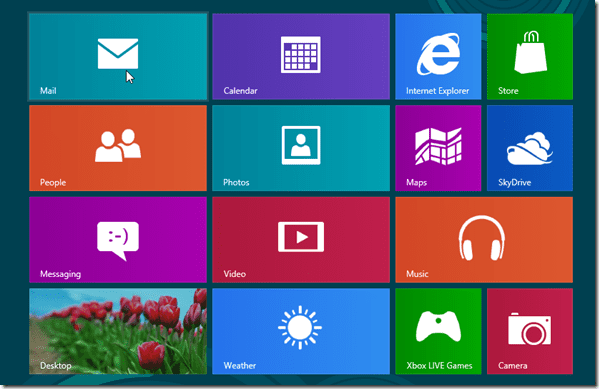Click the "Video" tile label
Image resolution: width=599 pixels, height=389 pixels.
235,274
